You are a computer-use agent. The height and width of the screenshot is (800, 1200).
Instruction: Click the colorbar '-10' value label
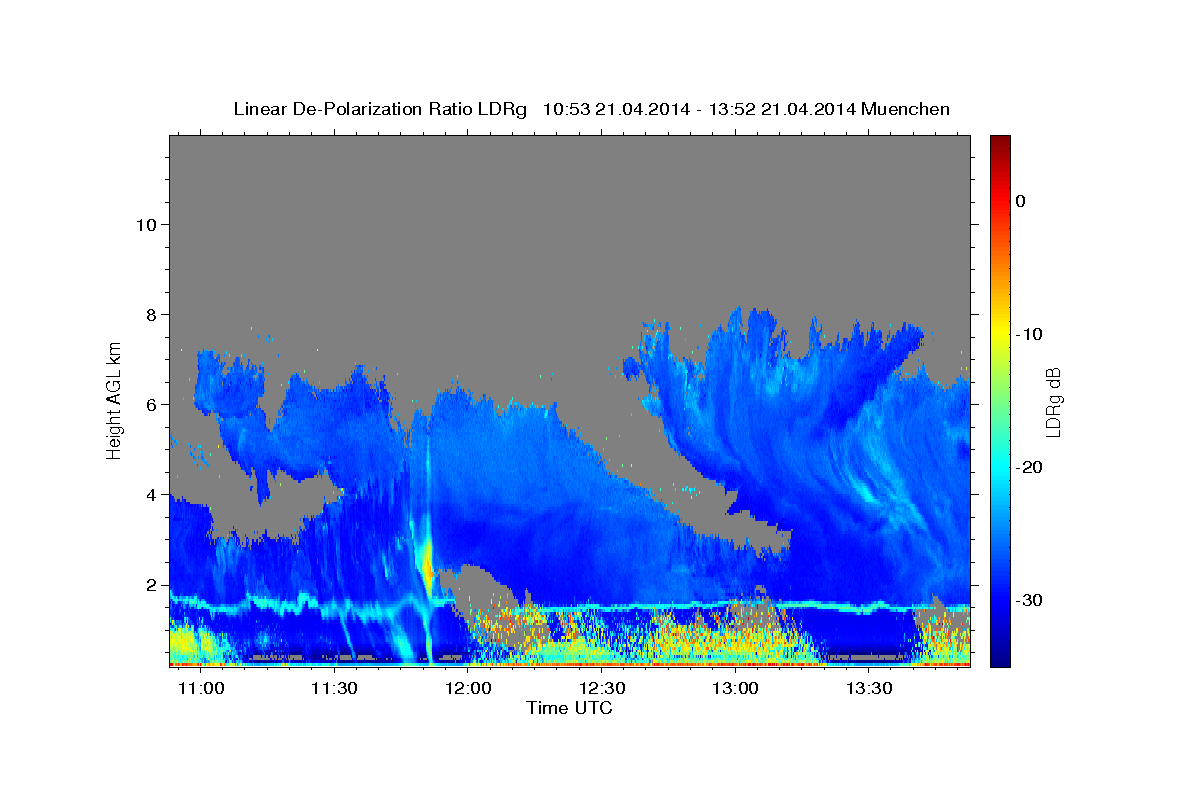pyautogui.click(x=1029, y=334)
